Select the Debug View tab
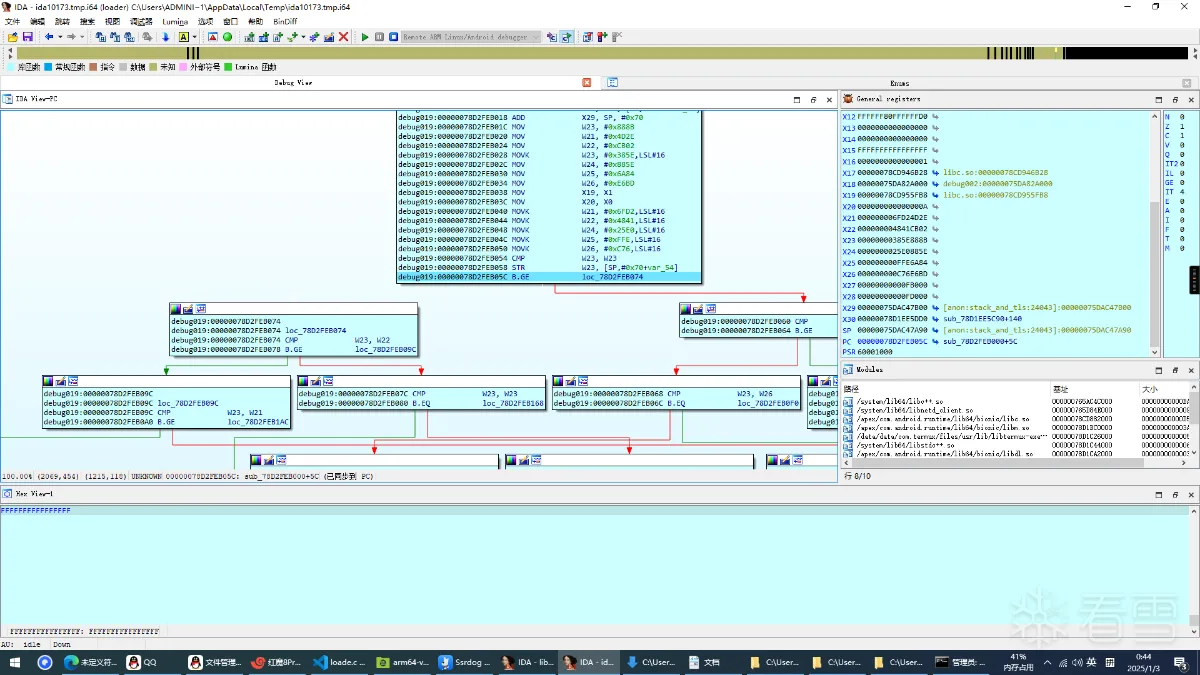The image size is (1200, 675). tap(293, 82)
